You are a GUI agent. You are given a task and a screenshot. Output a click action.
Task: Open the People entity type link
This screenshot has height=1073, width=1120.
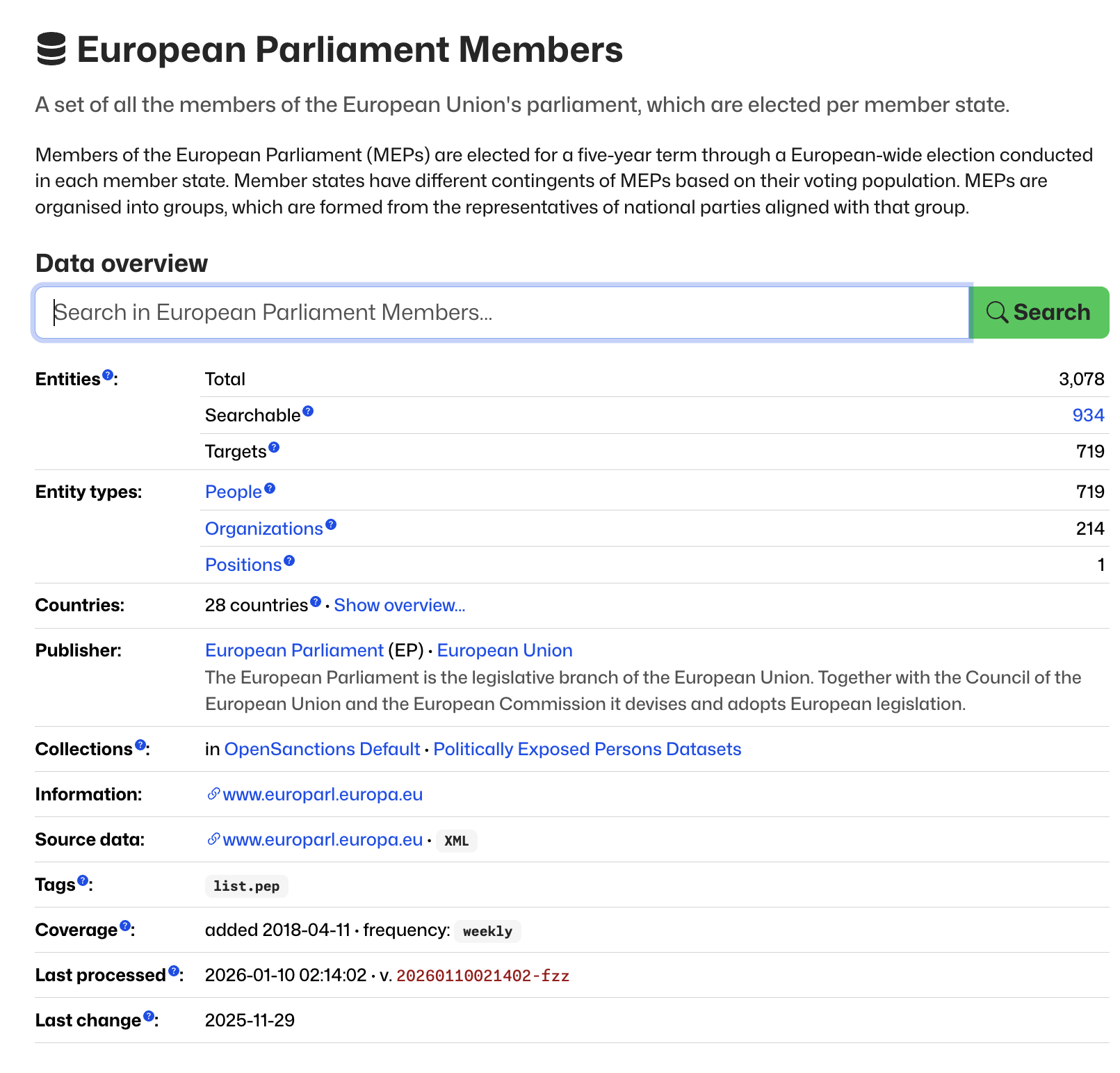pos(233,492)
